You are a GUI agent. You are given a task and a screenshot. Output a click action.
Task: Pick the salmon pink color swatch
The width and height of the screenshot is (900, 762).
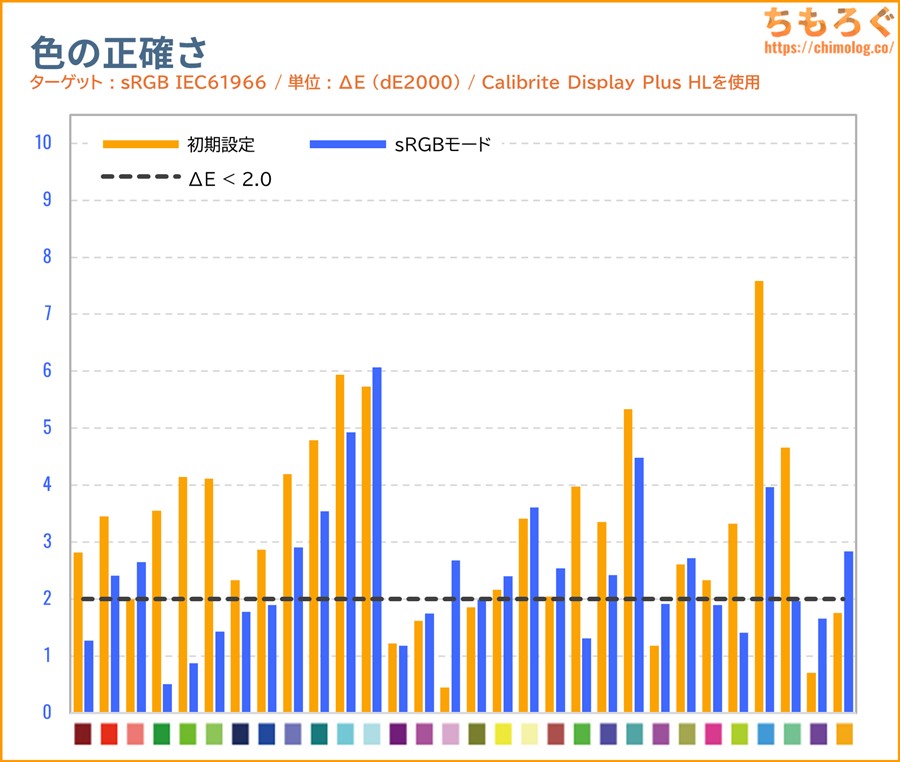(x=135, y=735)
